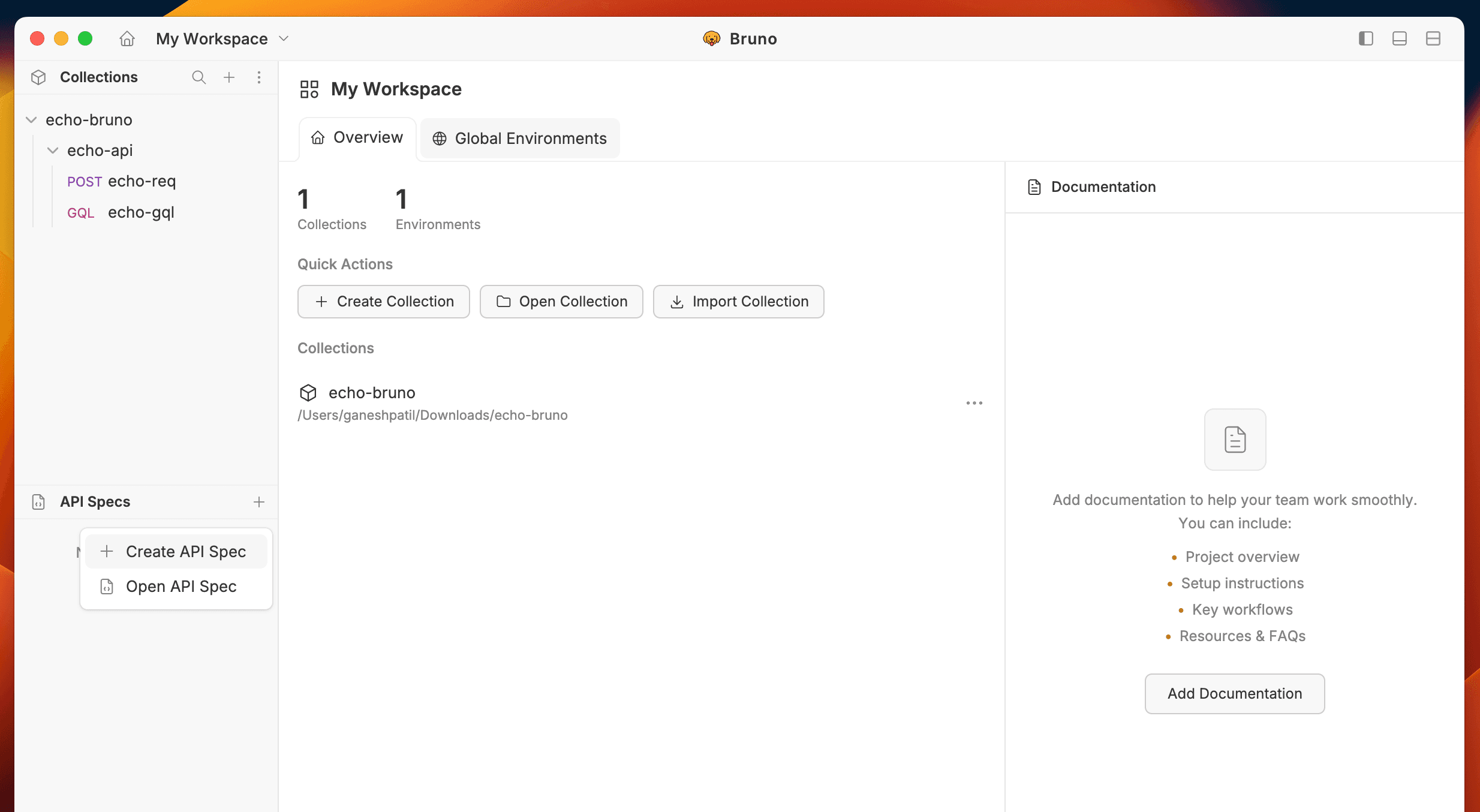This screenshot has height=812, width=1480.
Task: Open echo-bruno three-dot options menu
Action: (x=974, y=403)
